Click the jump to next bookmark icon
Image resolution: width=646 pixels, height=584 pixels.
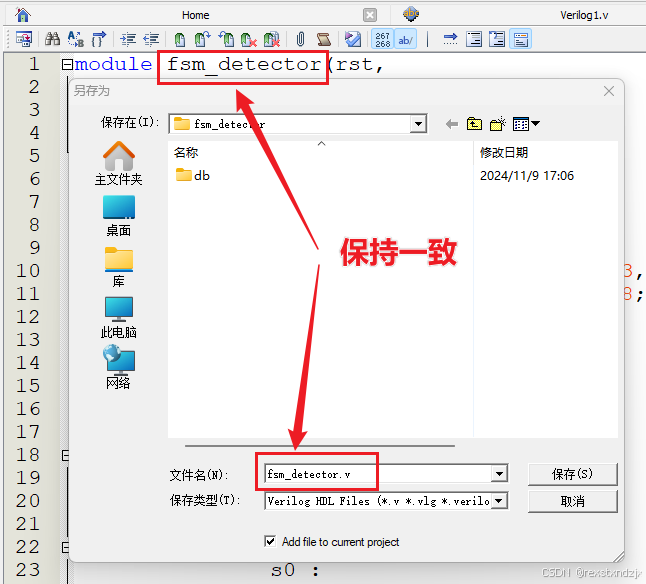tap(202, 40)
